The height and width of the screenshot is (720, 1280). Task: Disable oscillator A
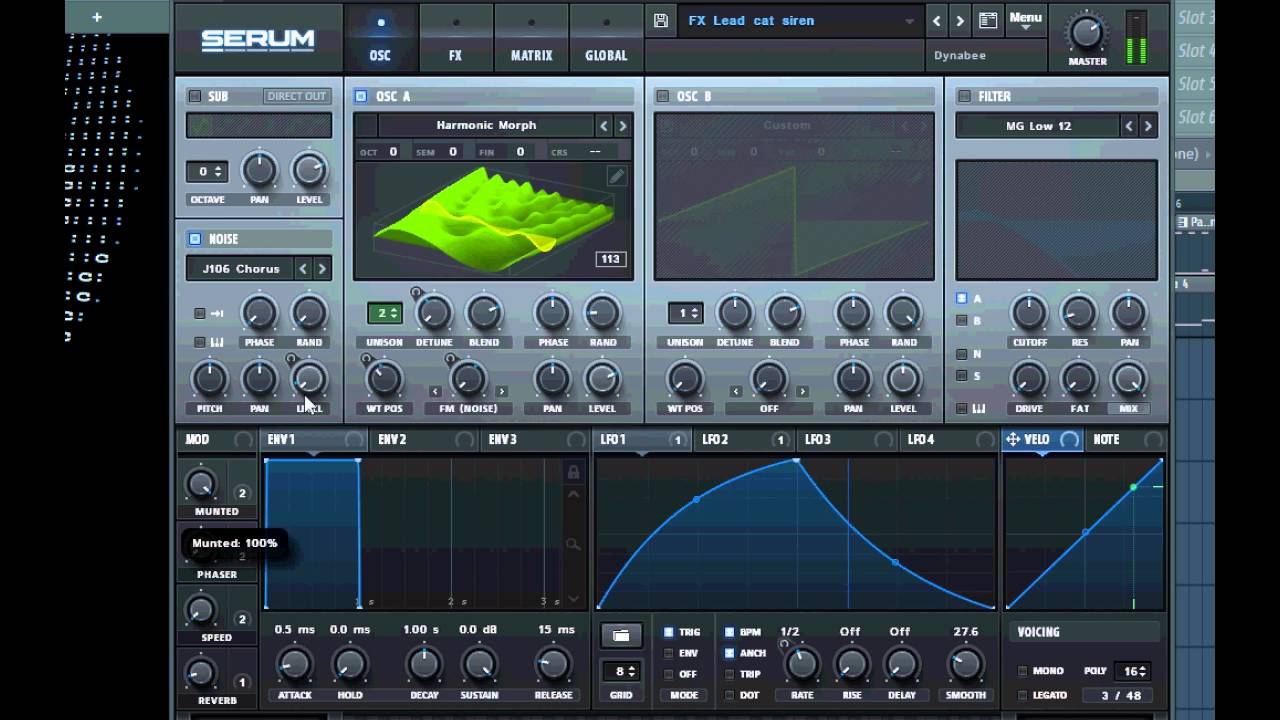coord(361,96)
